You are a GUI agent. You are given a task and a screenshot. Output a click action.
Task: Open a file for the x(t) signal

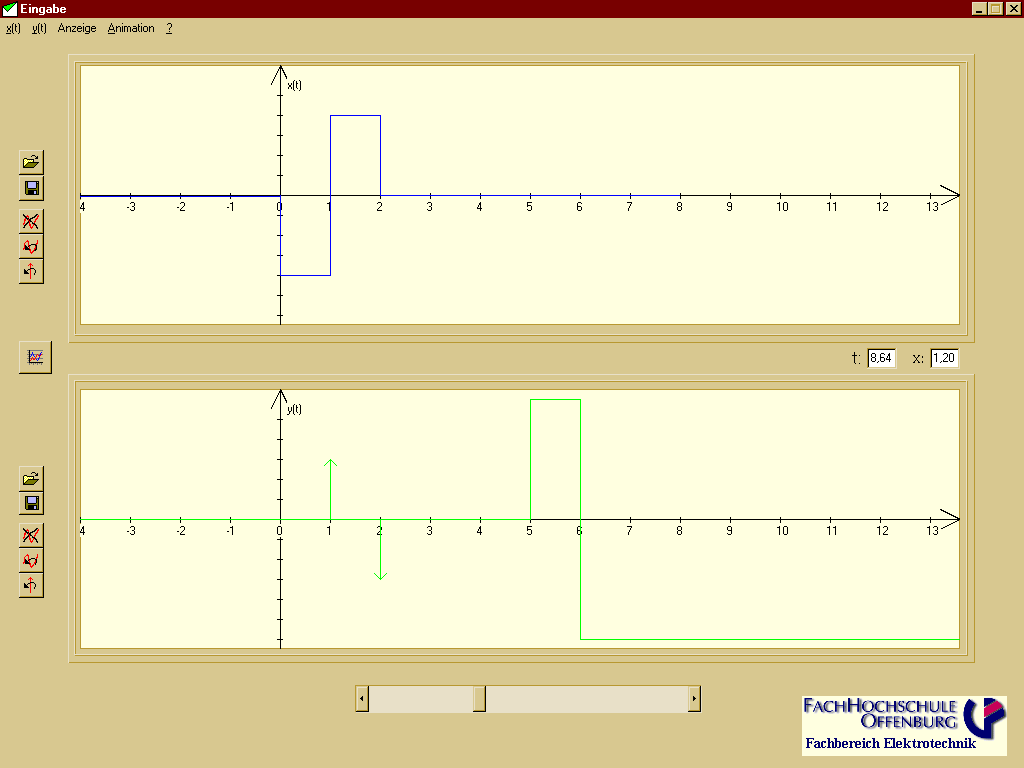click(x=31, y=162)
